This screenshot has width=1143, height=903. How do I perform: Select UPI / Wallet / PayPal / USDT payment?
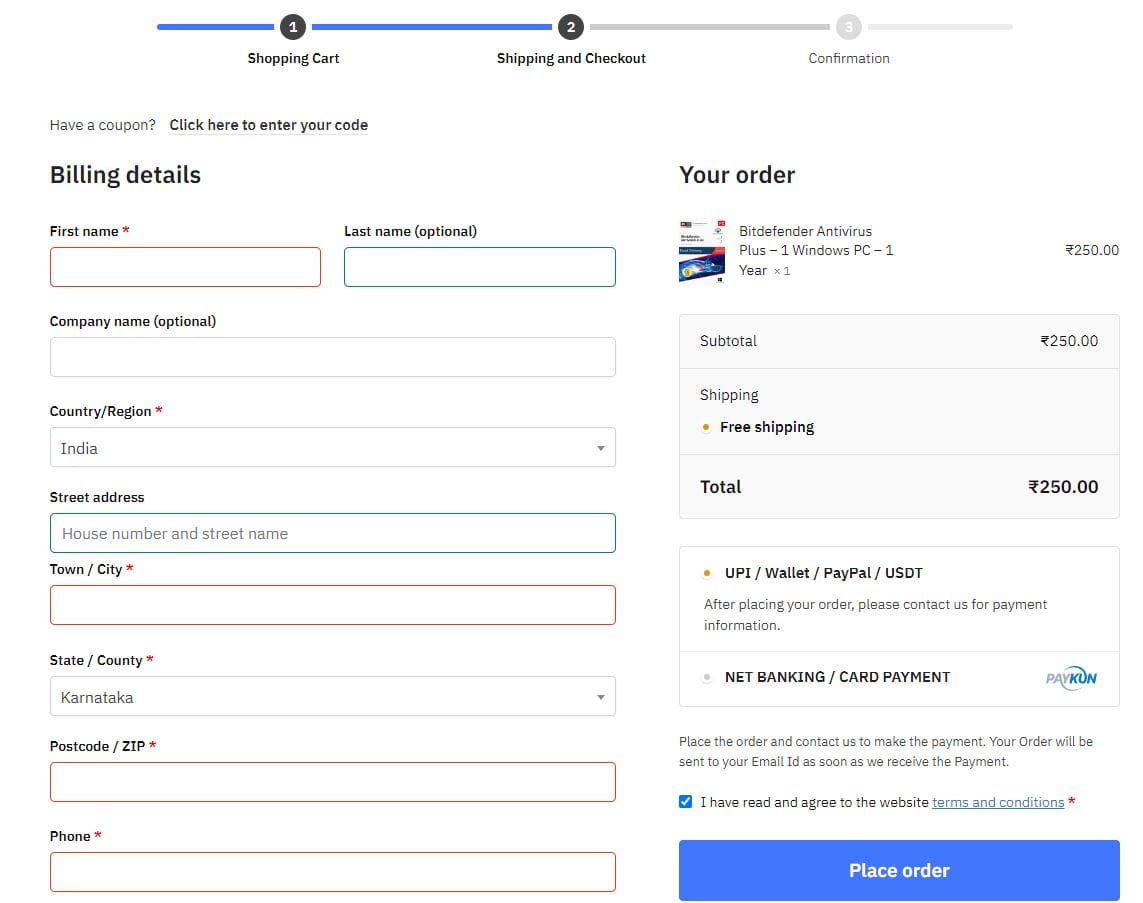pos(707,574)
